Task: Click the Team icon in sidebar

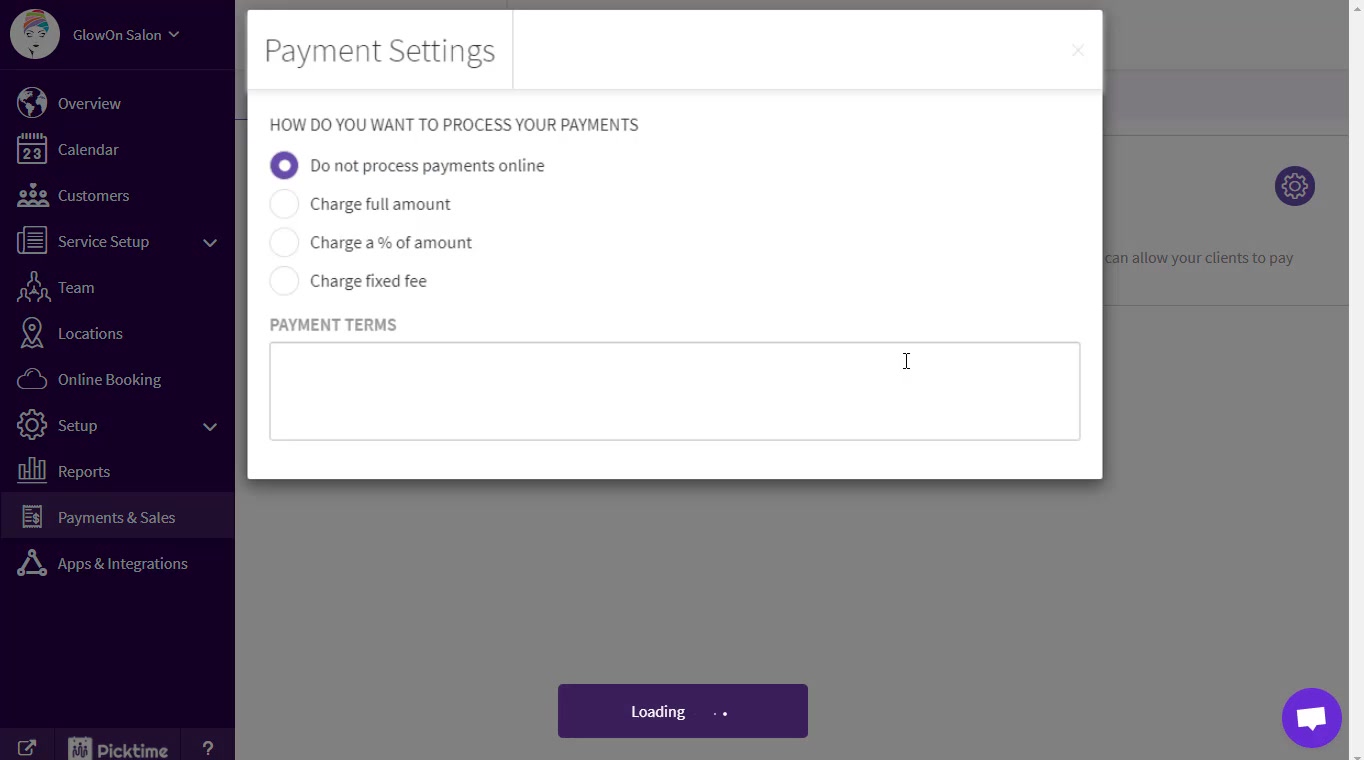Action: coord(32,287)
